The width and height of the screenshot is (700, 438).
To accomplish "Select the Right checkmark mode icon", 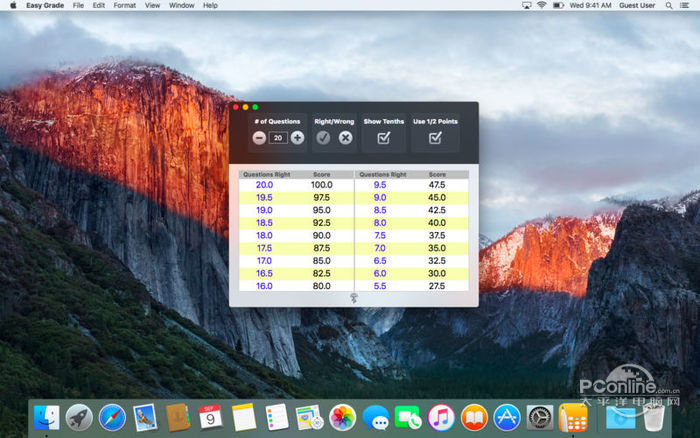I will (323, 138).
